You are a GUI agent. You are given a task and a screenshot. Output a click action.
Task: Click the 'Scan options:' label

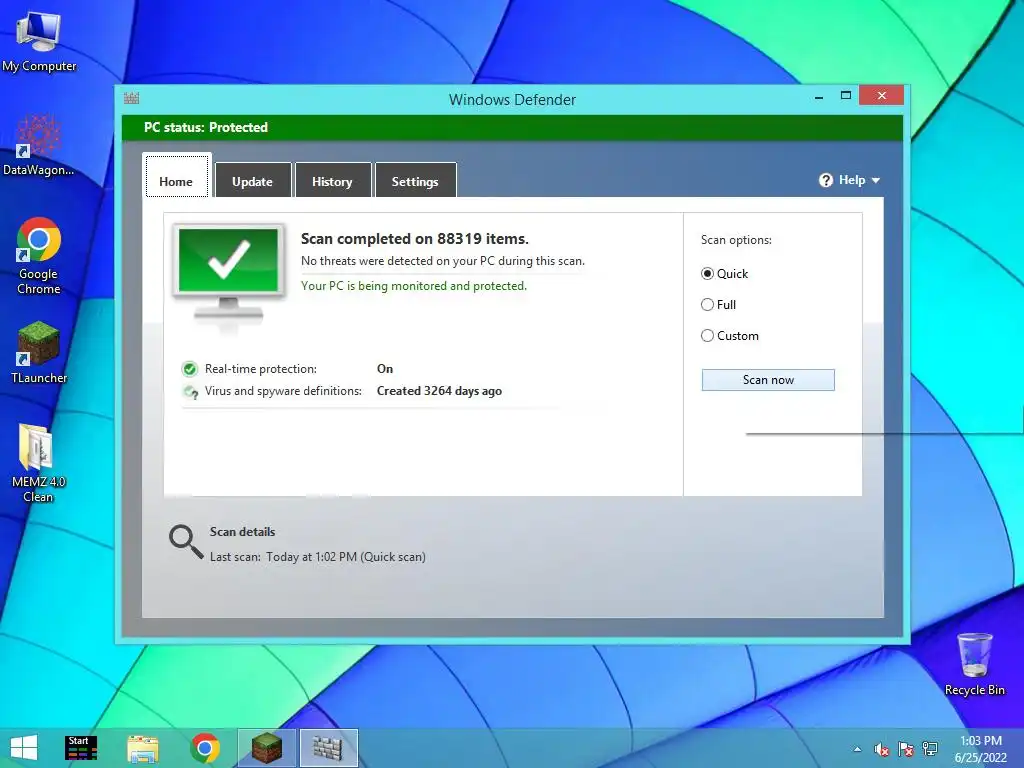click(736, 240)
